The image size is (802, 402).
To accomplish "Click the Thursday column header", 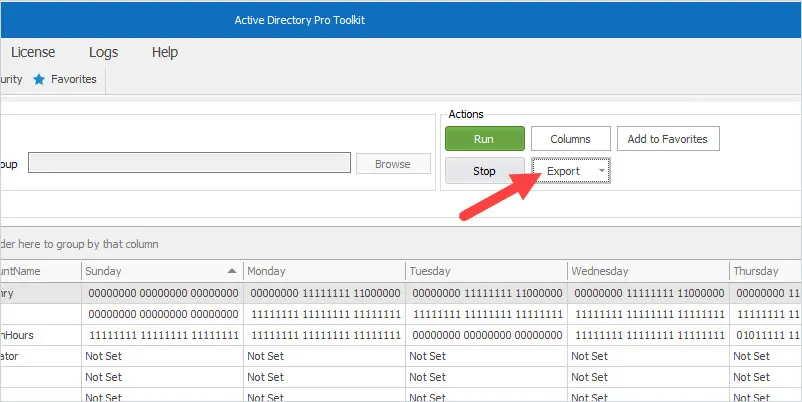I will pyautogui.click(x=765, y=271).
